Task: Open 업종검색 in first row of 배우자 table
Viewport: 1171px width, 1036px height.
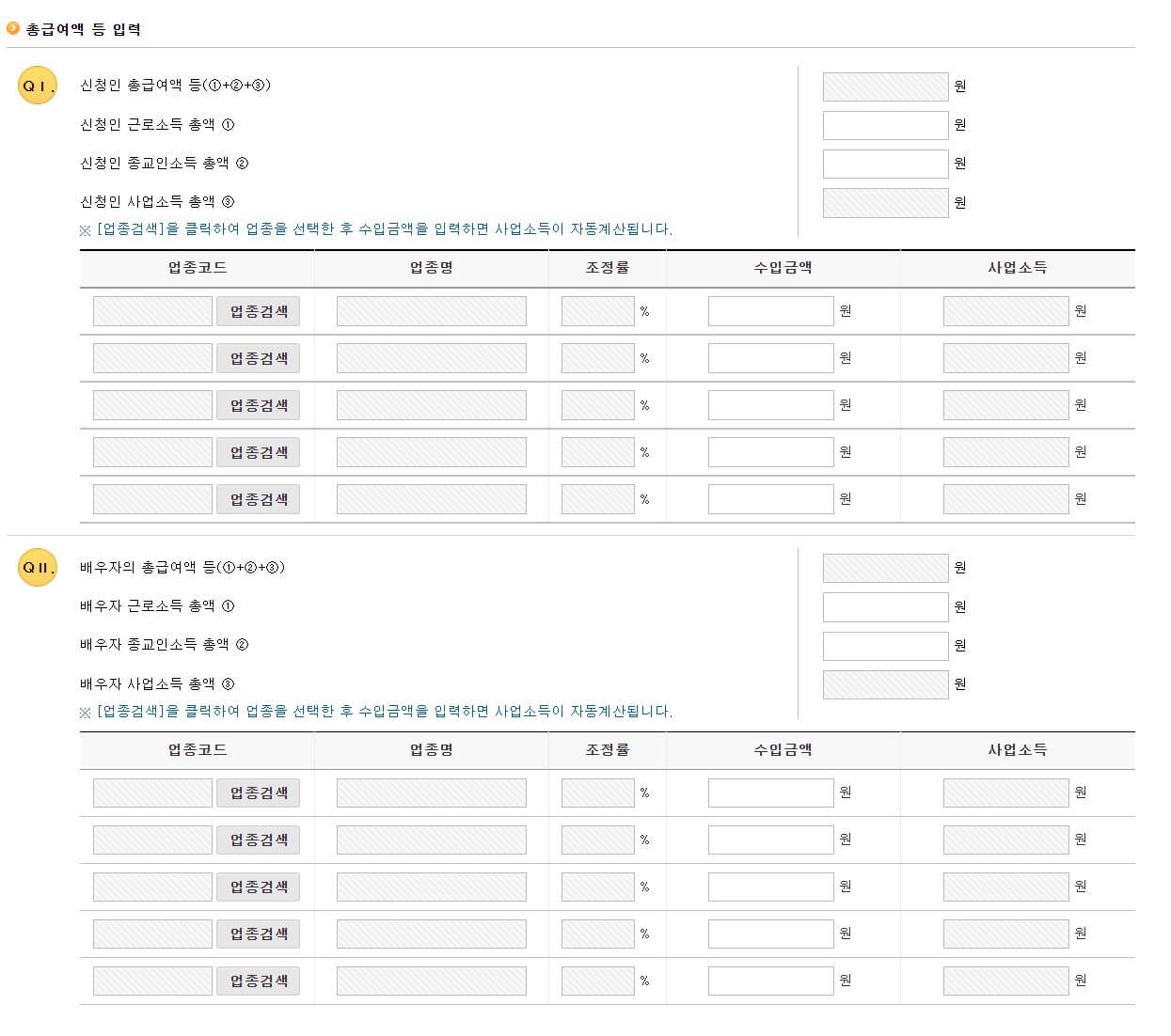Action: (x=258, y=793)
